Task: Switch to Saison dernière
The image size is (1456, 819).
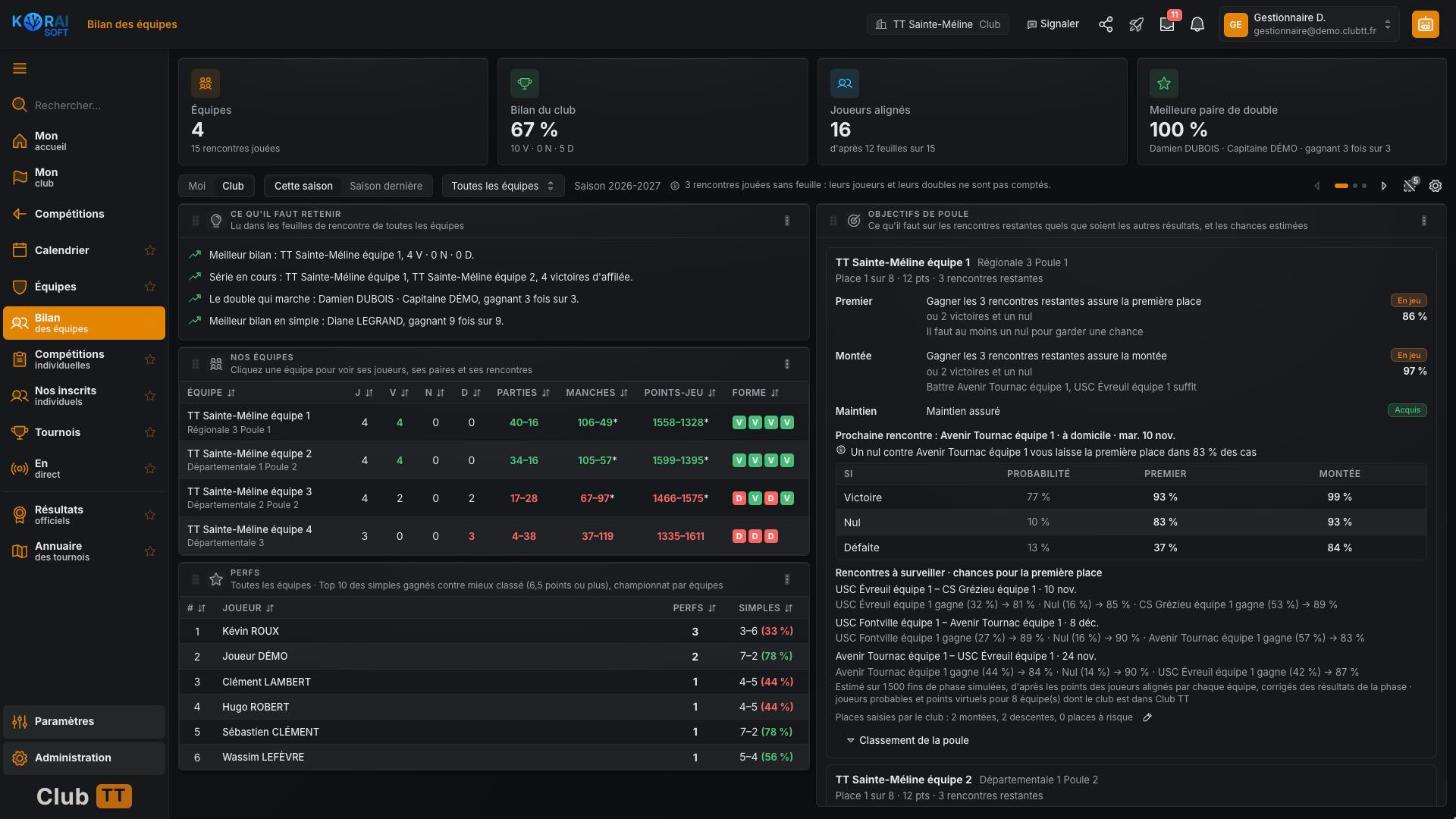Action: (385, 186)
